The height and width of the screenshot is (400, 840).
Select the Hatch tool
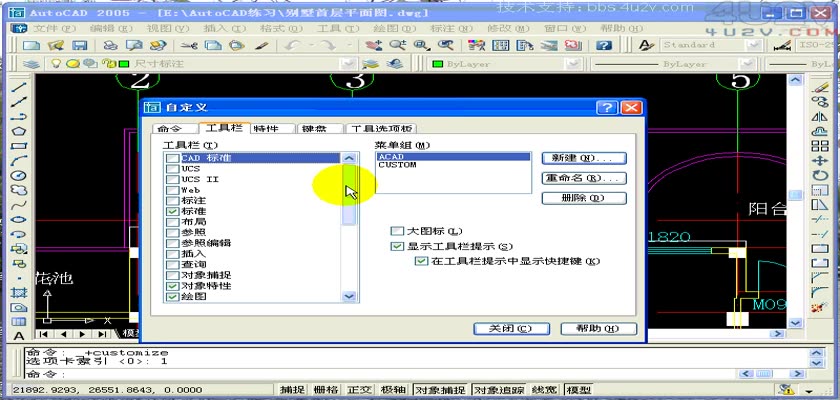[19, 292]
